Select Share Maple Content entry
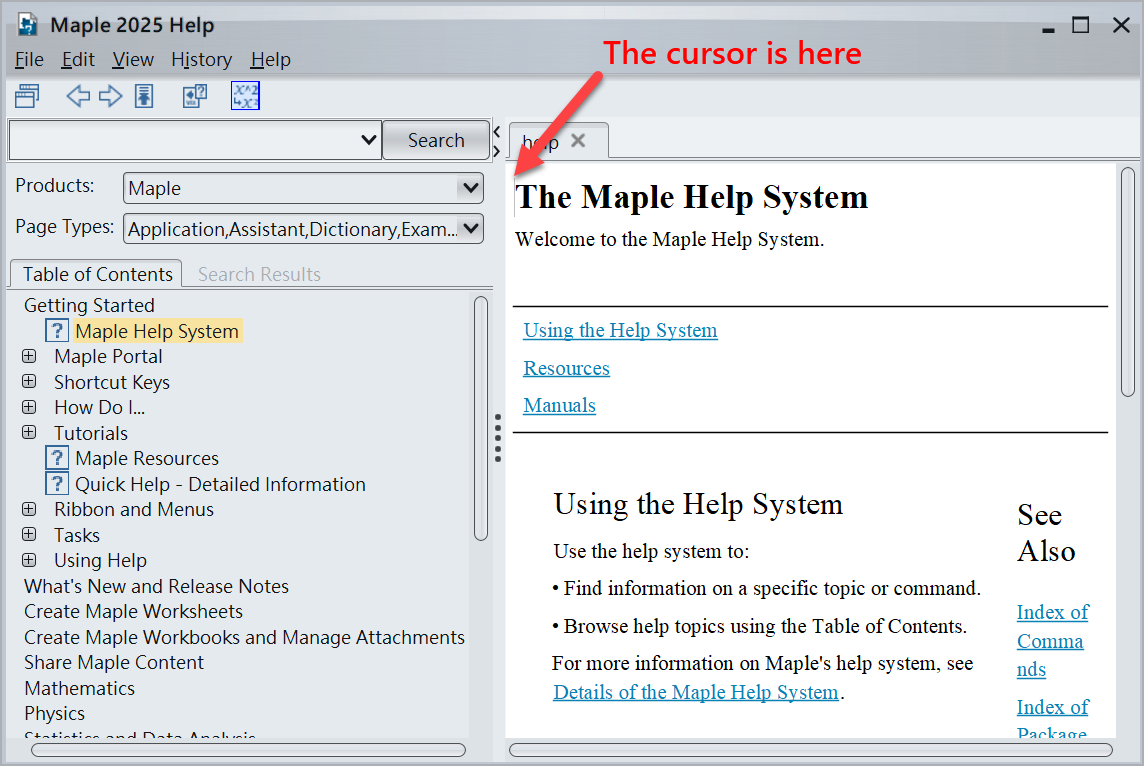Image resolution: width=1144 pixels, height=766 pixels. tap(114, 662)
